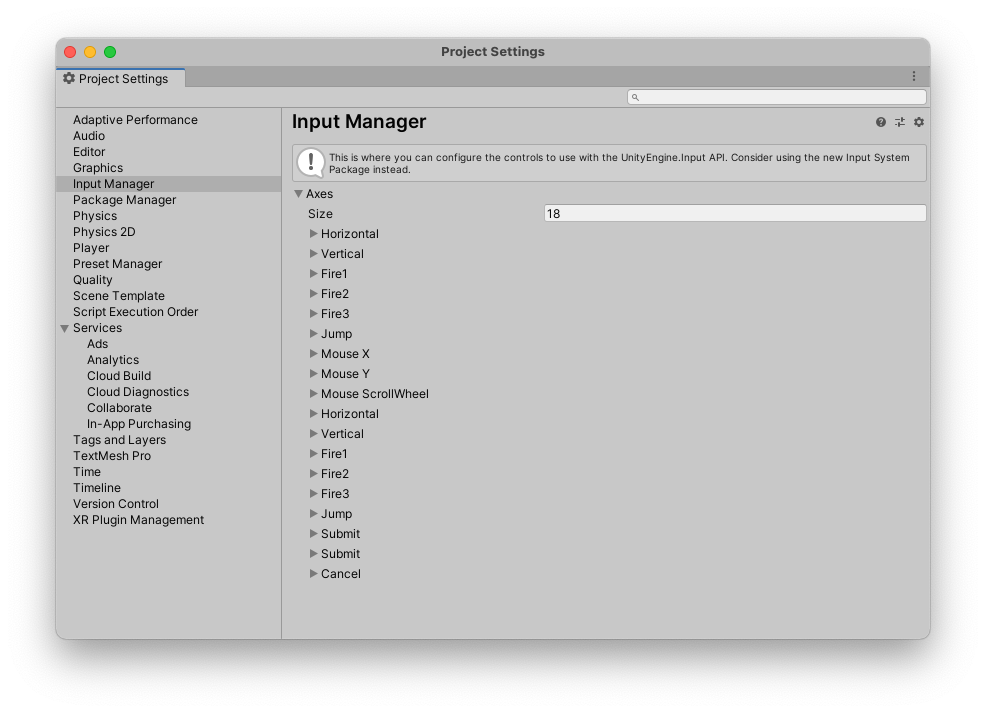Click the Size label in Axes
Screen dimensions: 986x713
pyautogui.click(x=320, y=214)
